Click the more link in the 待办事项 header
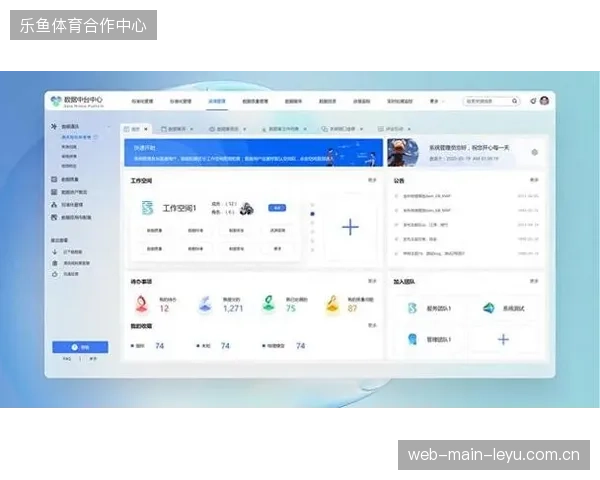The image size is (600, 480). (372, 281)
